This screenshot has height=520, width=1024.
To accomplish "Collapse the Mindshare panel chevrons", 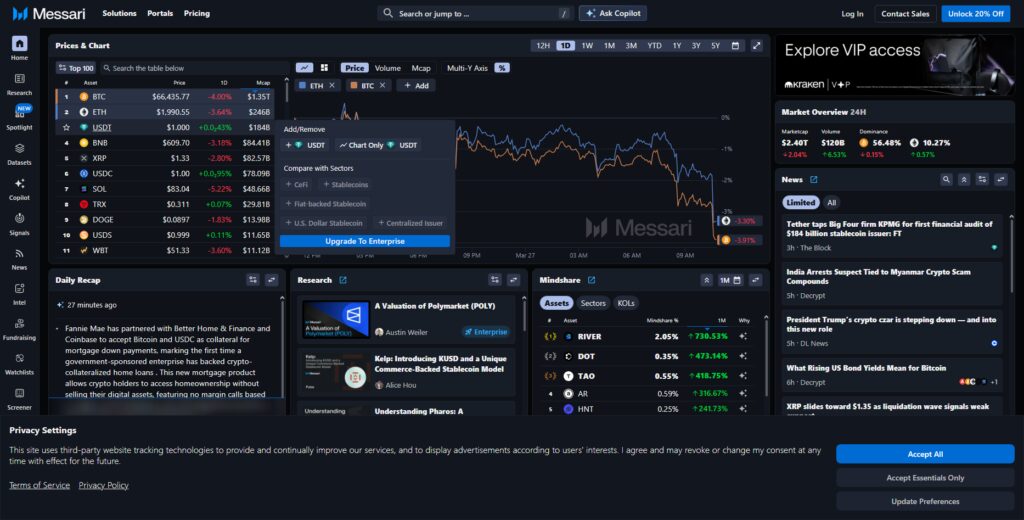I will [706, 280].
